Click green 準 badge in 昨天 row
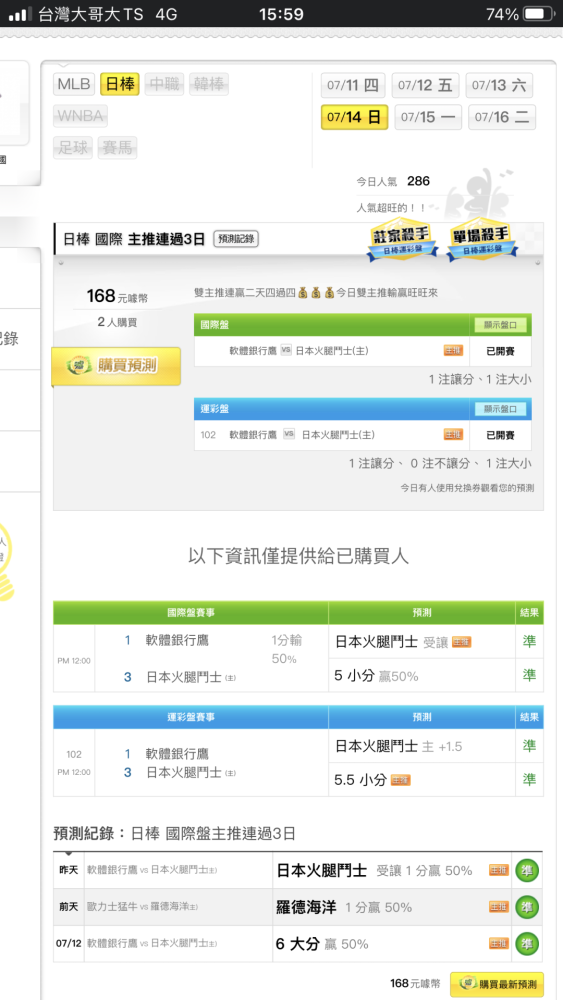 pos(527,871)
